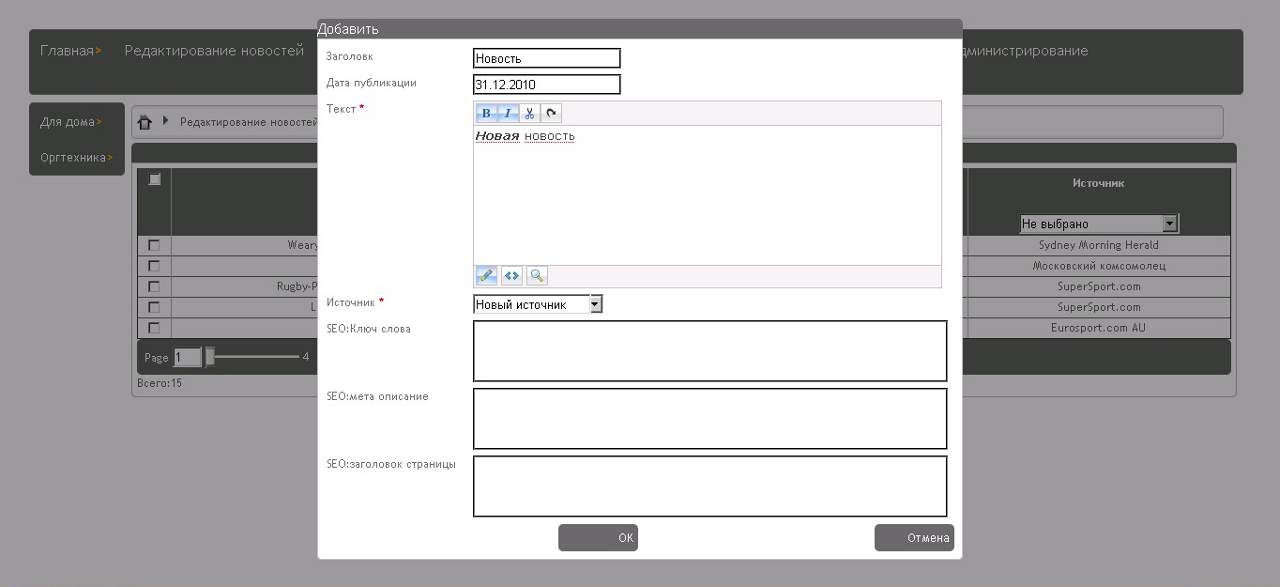Open the Оргтехника sidebar menu item
Image resolution: width=1280 pixels, height=587 pixels.
(76, 157)
